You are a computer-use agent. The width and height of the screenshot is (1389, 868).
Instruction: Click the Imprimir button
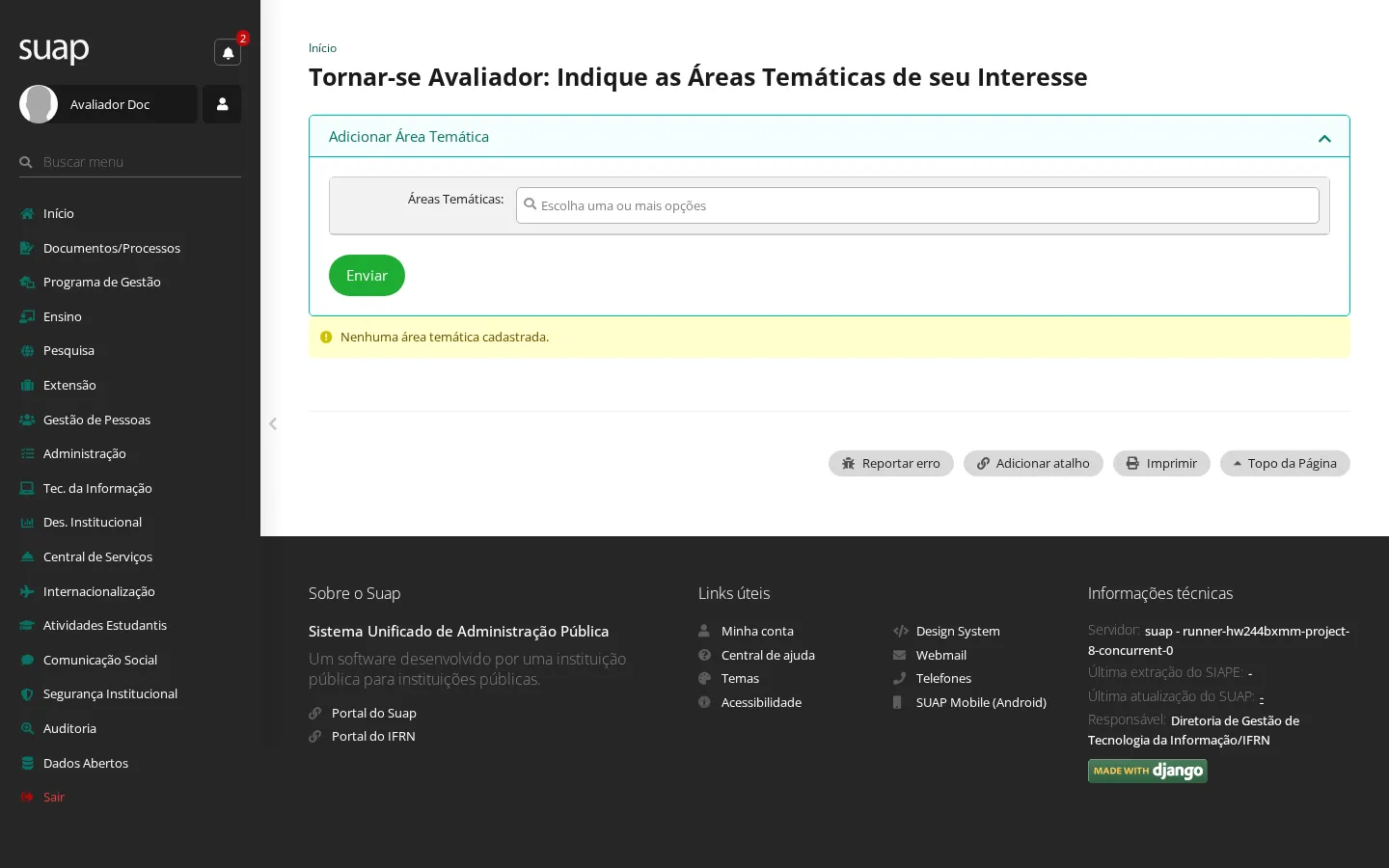(1161, 463)
